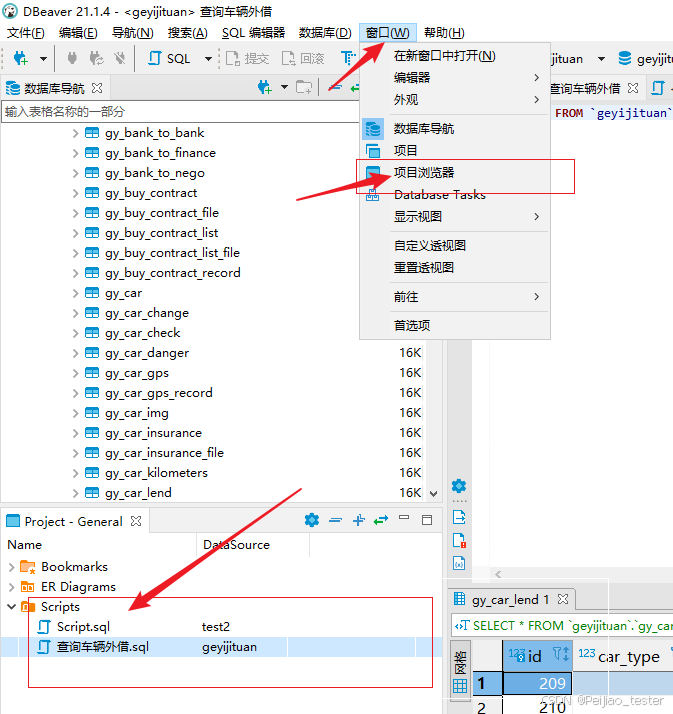Toggle Project panel link with editor arrows
Image resolution: width=673 pixels, height=714 pixels.
click(381, 520)
